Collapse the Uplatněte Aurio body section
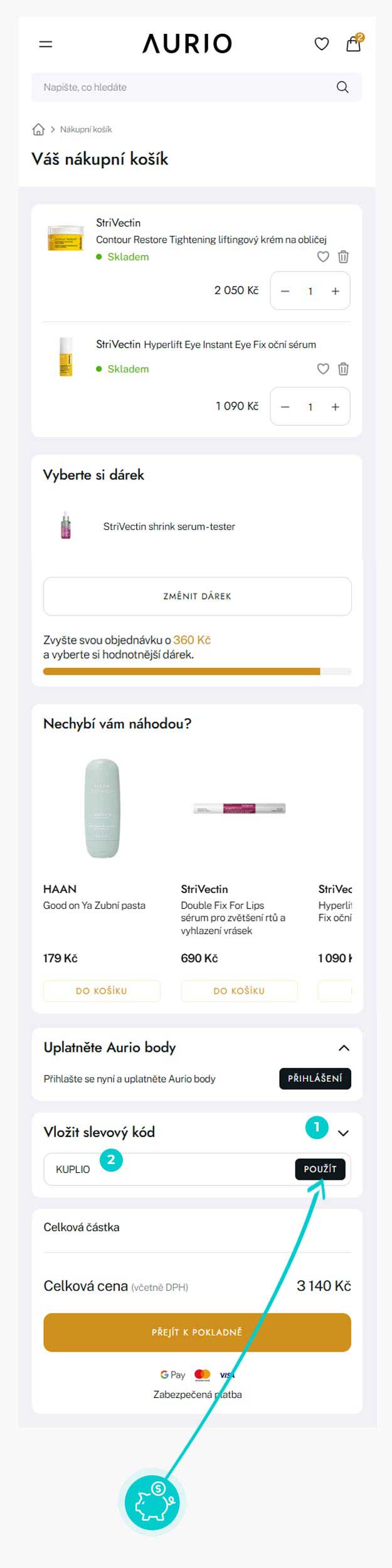 [x=344, y=1048]
